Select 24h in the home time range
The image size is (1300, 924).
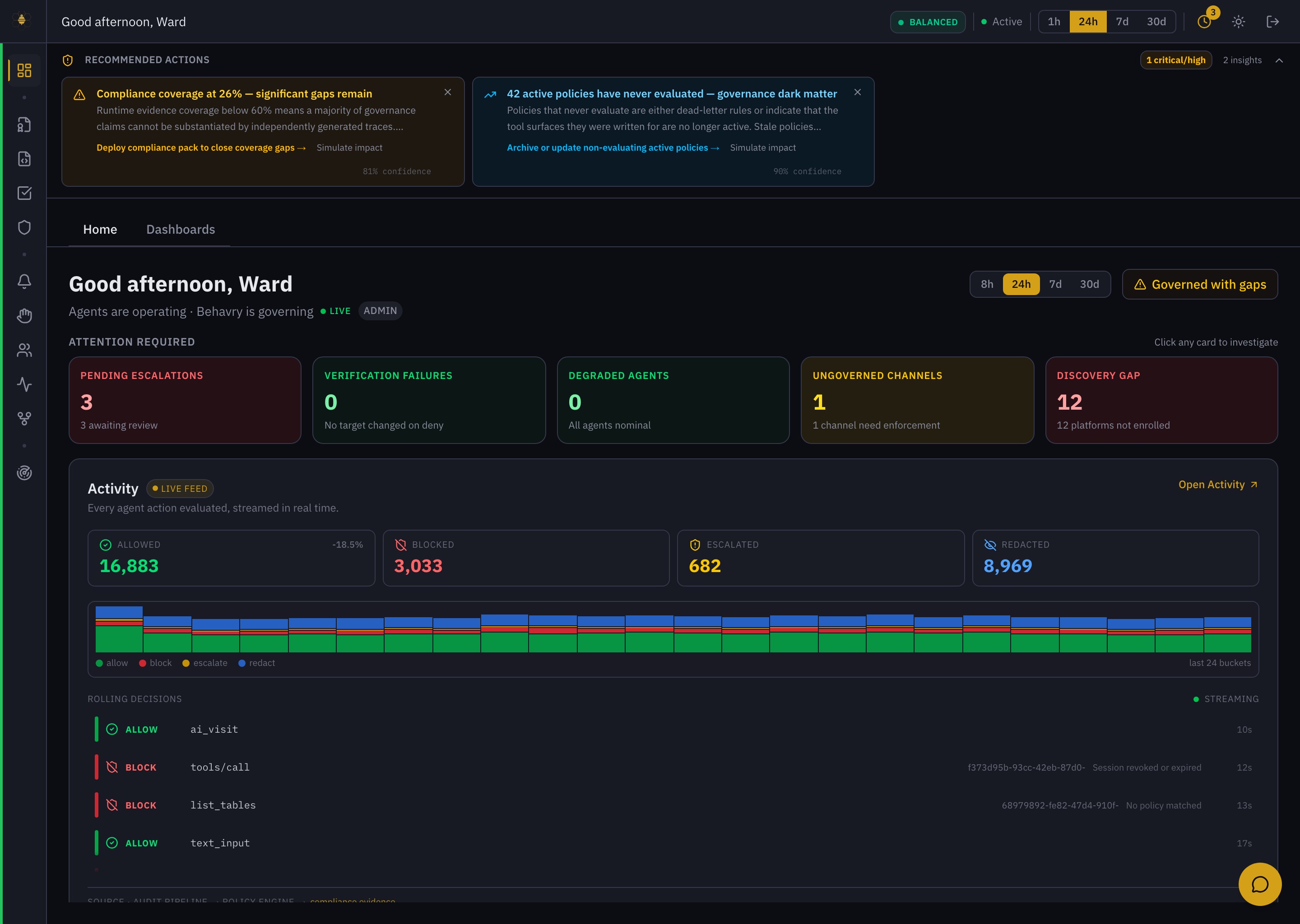pyautogui.click(x=1021, y=284)
